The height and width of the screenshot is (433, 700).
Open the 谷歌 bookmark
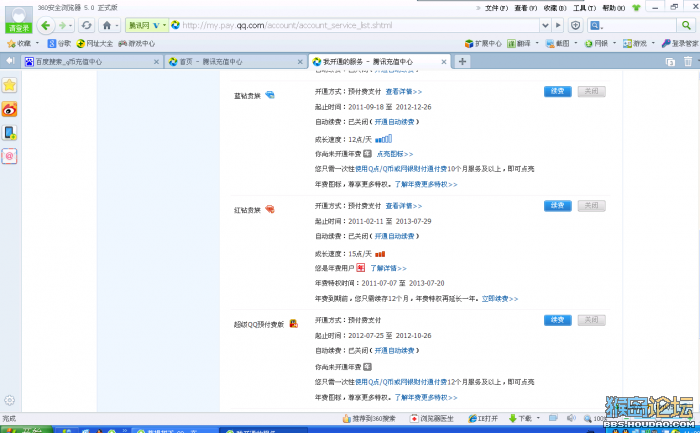[x=59, y=43]
